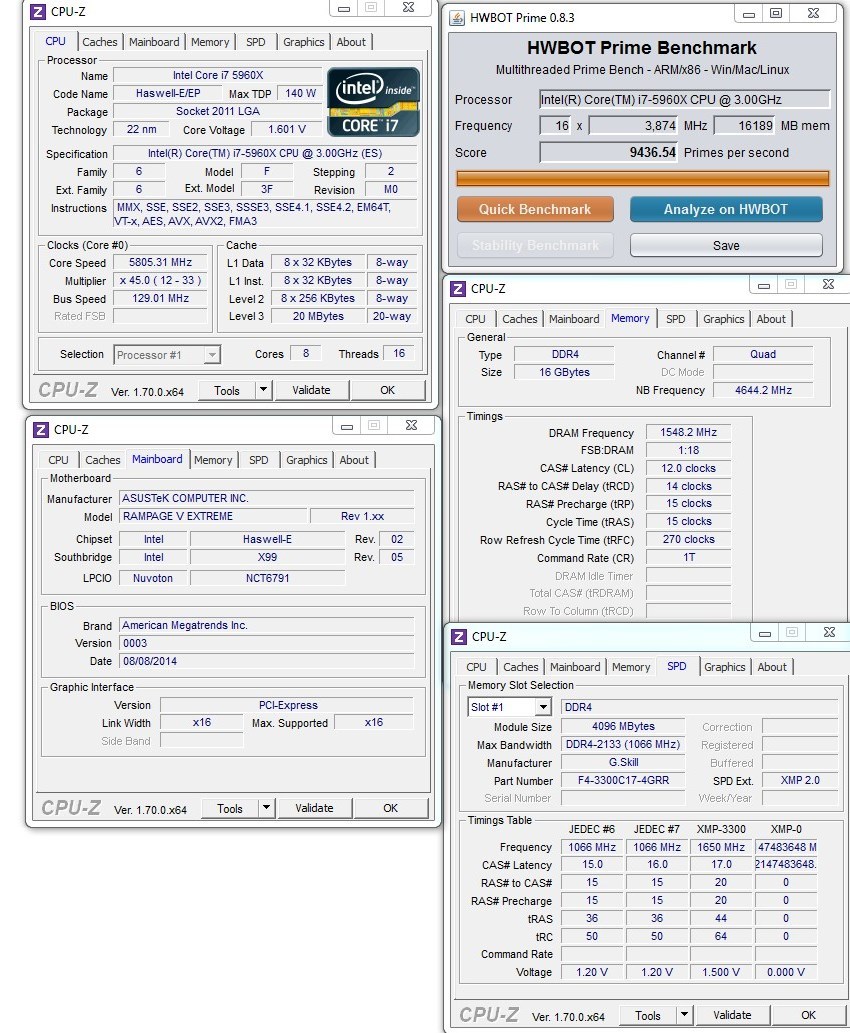Open Tools dropdown arrow in Mainboard window
Screen dimensions: 850x1033
click(x=266, y=808)
